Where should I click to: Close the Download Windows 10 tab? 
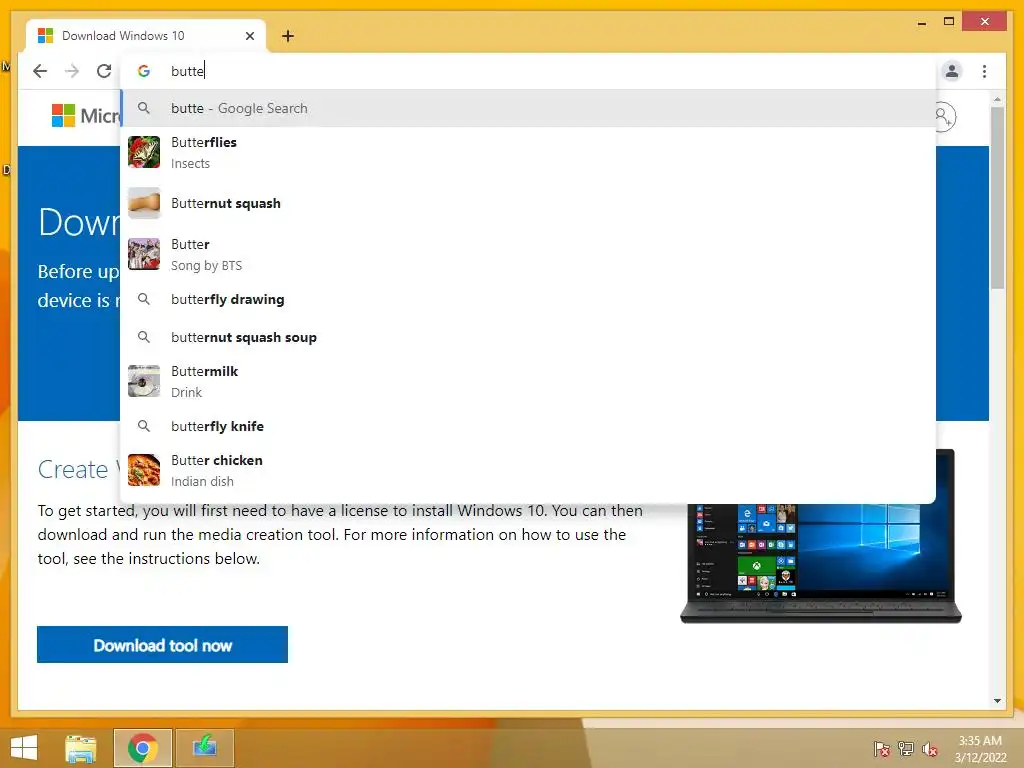(249, 36)
